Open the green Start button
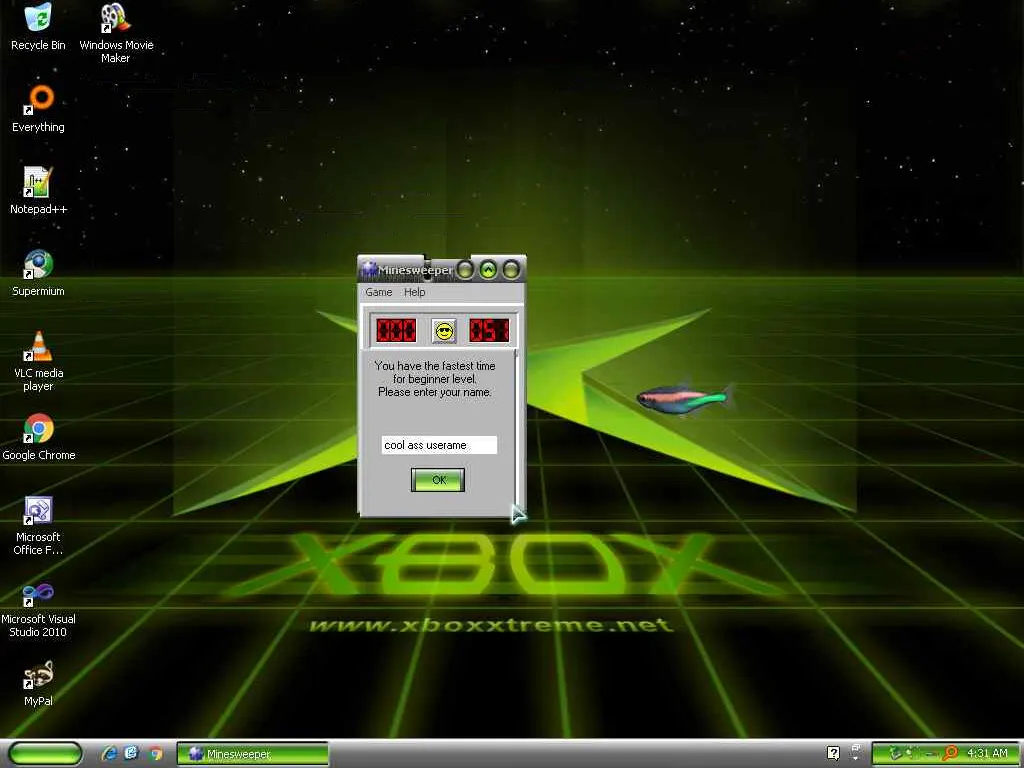Viewport: 1024px width, 768px height. (x=46, y=753)
